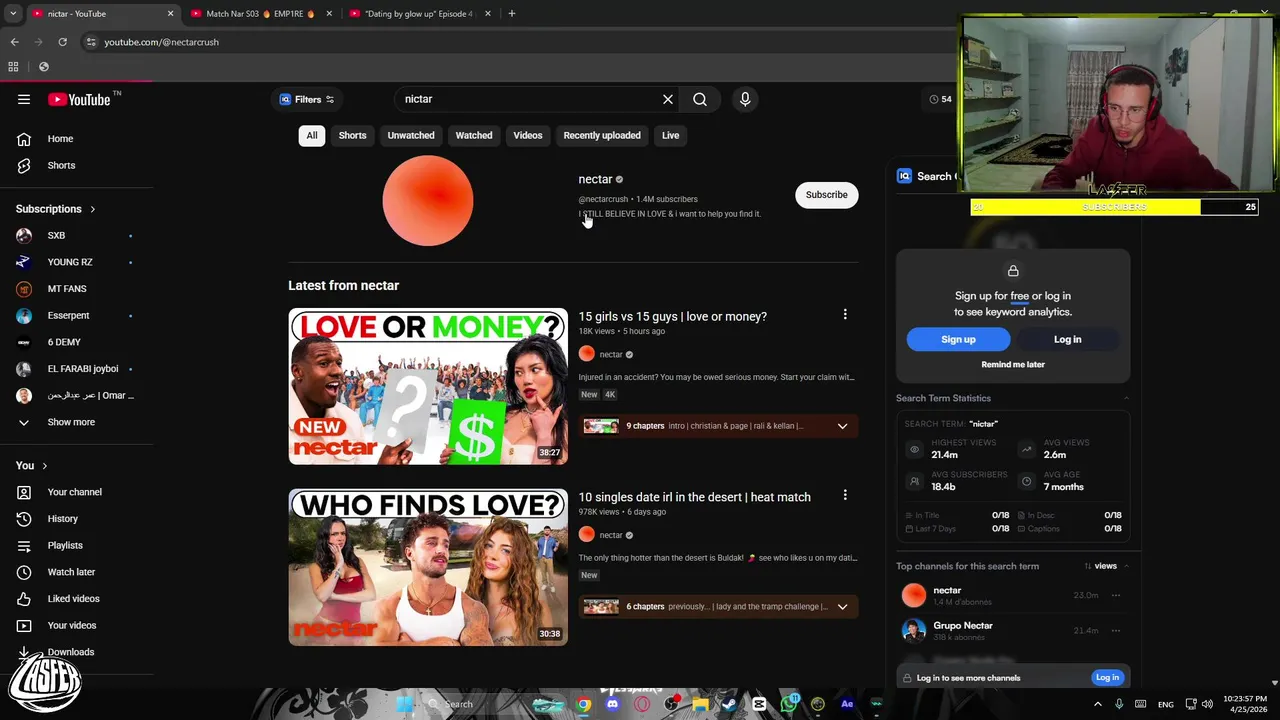Expand the 6 chapters list
The image size is (1280, 720).
pos(842,607)
